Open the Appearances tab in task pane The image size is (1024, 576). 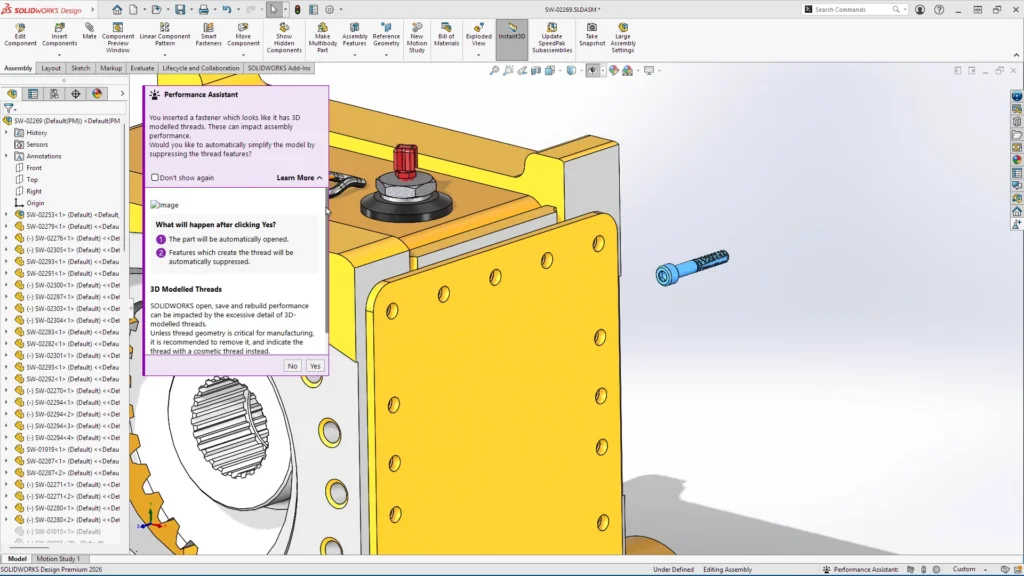pyautogui.click(x=1016, y=159)
